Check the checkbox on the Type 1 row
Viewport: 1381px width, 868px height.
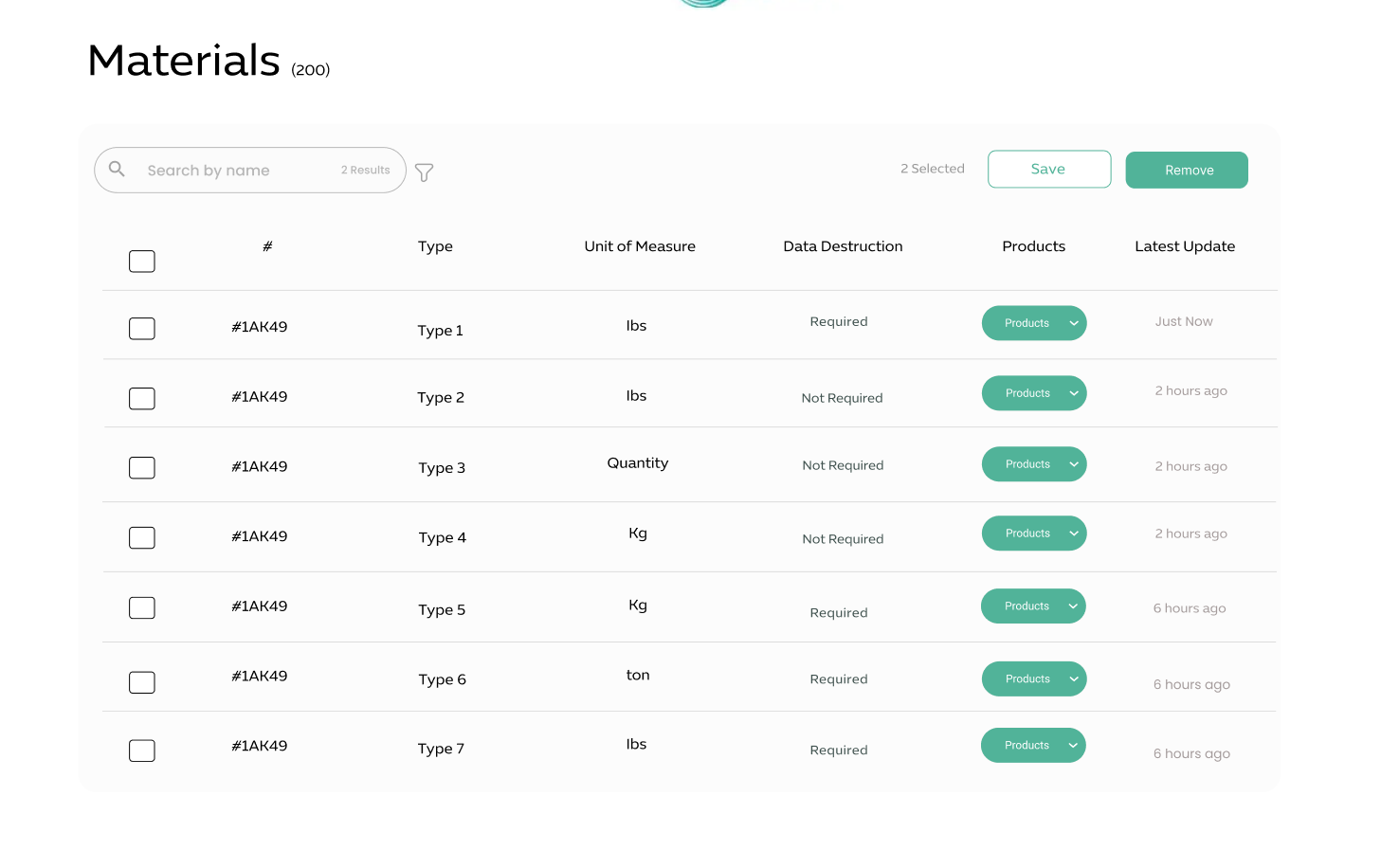(x=141, y=328)
